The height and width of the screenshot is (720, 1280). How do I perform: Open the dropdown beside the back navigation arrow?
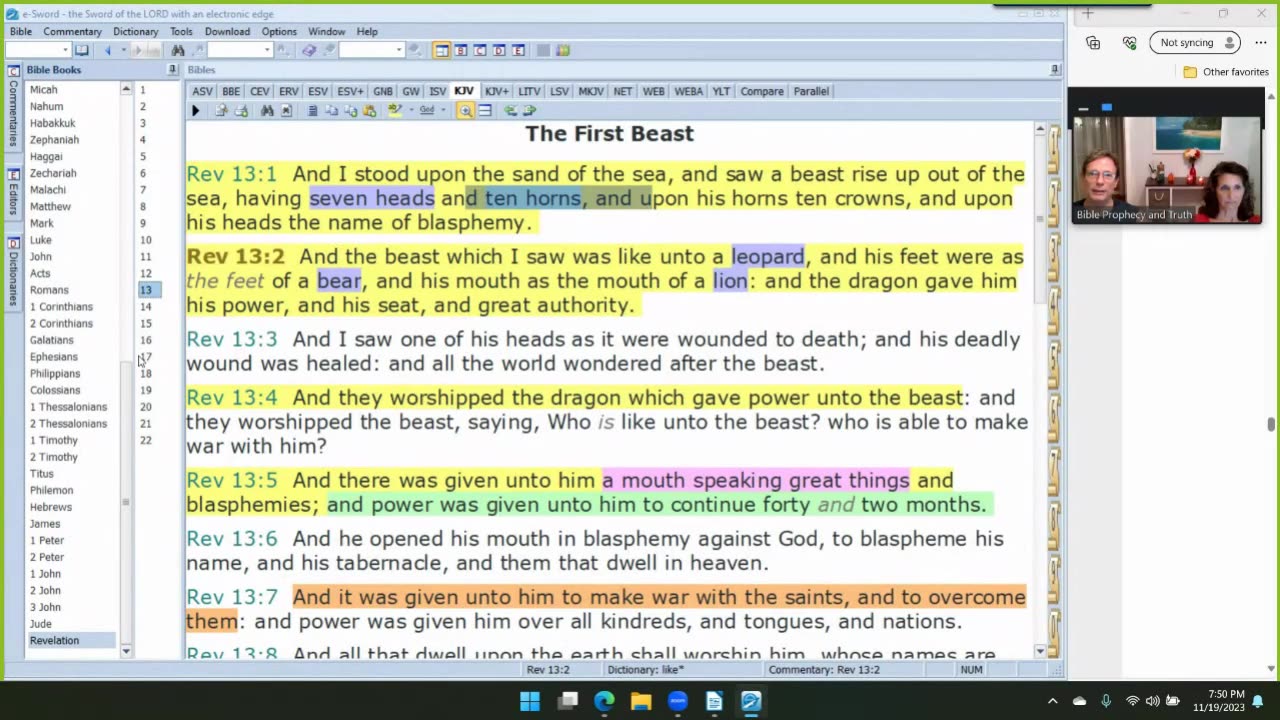tap(123, 50)
